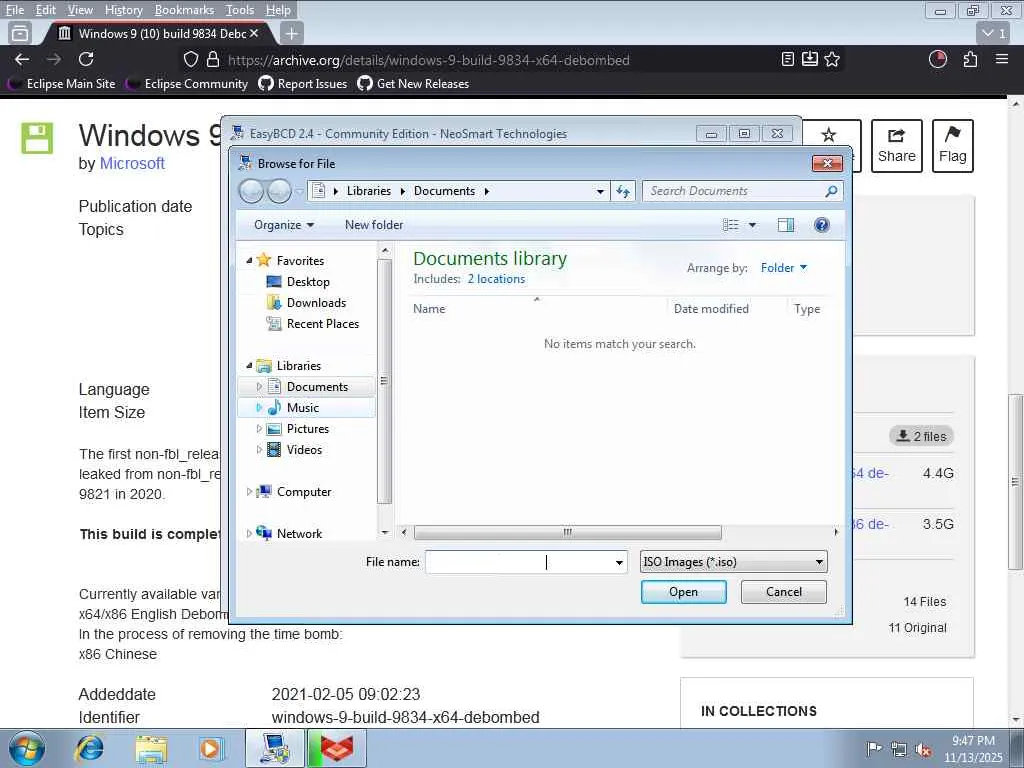The height and width of the screenshot is (768, 1024).
Task: Select Documents library in navigation tree
Action: tap(317, 387)
